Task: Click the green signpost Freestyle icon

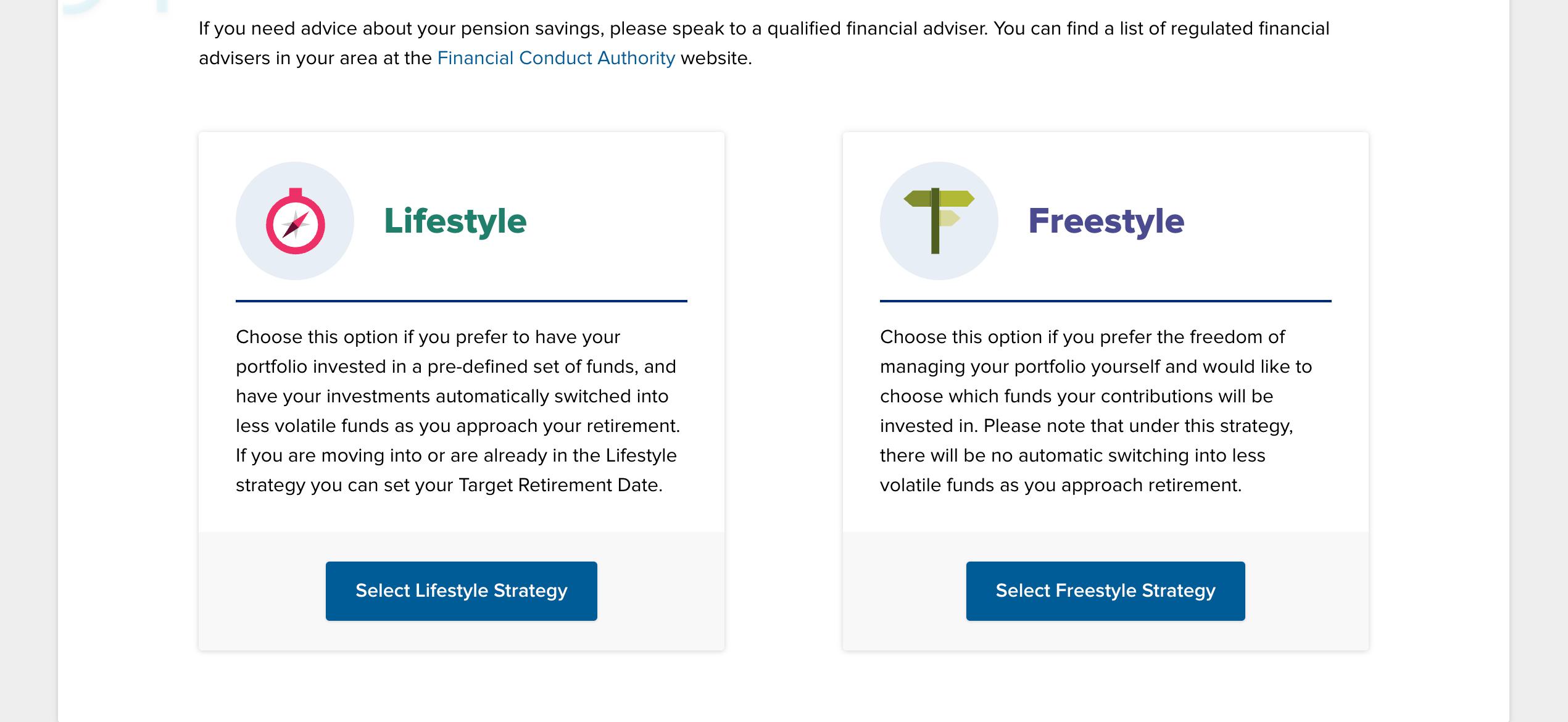Action: [939, 221]
